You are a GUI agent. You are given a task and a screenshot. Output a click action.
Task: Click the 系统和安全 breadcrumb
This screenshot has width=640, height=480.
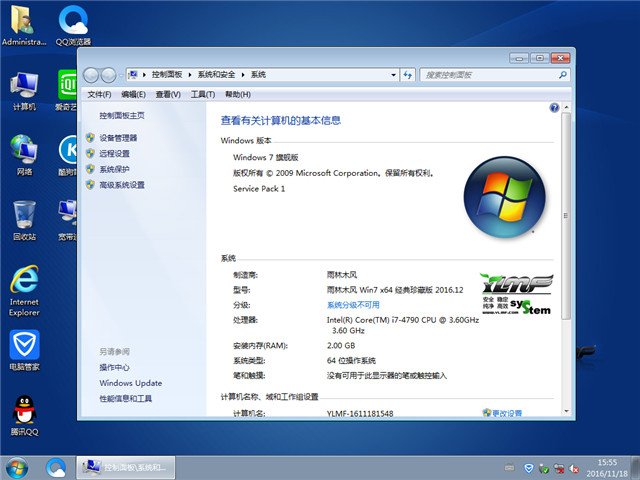[x=216, y=75]
